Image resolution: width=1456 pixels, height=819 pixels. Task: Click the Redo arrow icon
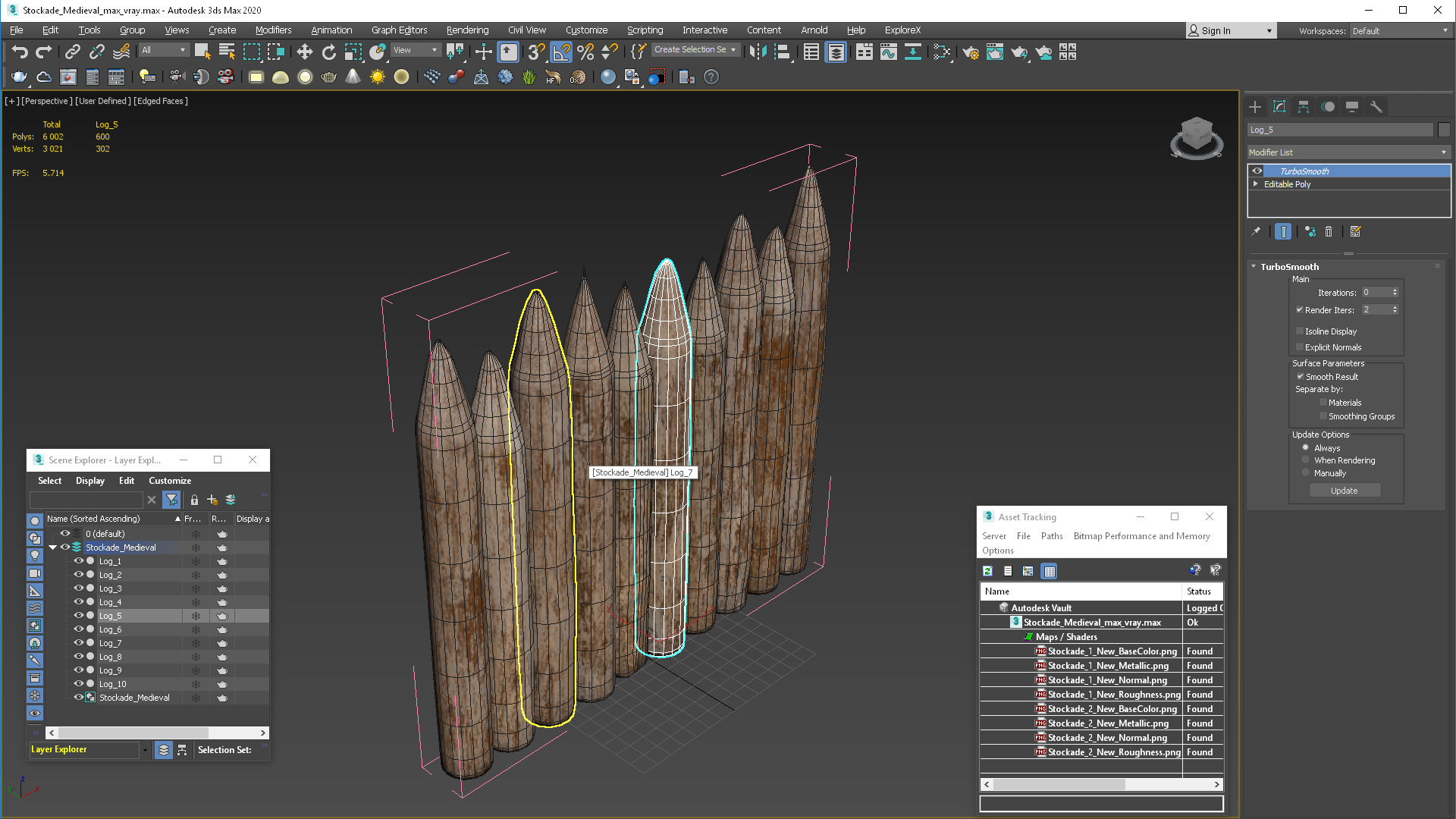44,52
